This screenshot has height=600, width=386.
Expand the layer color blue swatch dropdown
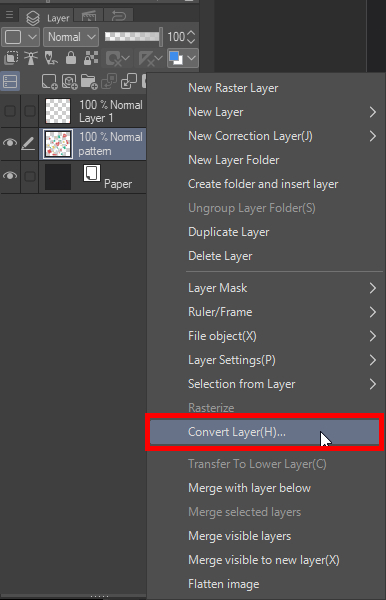tap(182, 58)
